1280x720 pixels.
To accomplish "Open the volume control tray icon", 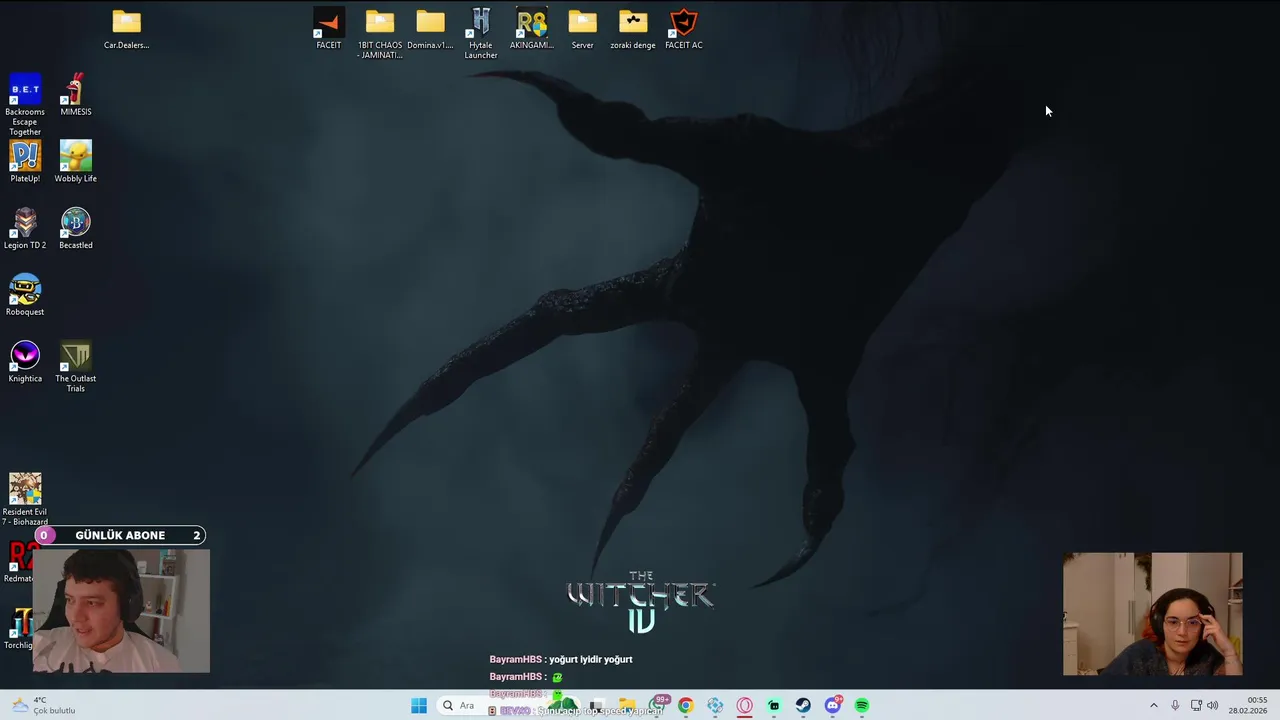I will point(1213,706).
